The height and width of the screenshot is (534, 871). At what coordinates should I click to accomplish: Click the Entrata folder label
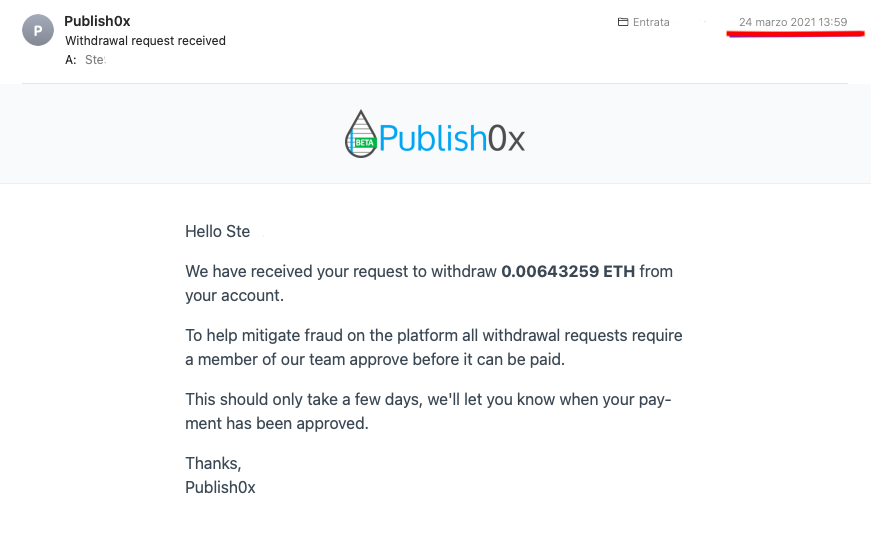tap(651, 22)
